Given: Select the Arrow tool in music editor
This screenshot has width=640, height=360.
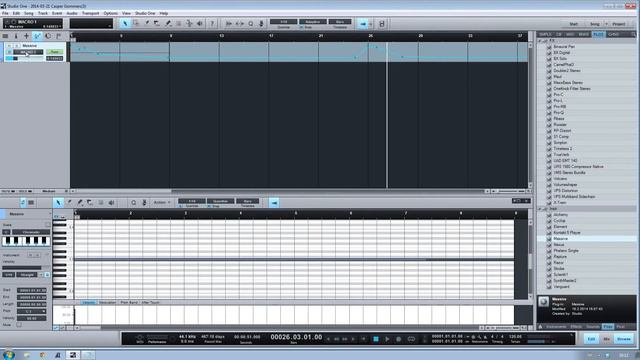Looking at the screenshot, I should [58, 202].
